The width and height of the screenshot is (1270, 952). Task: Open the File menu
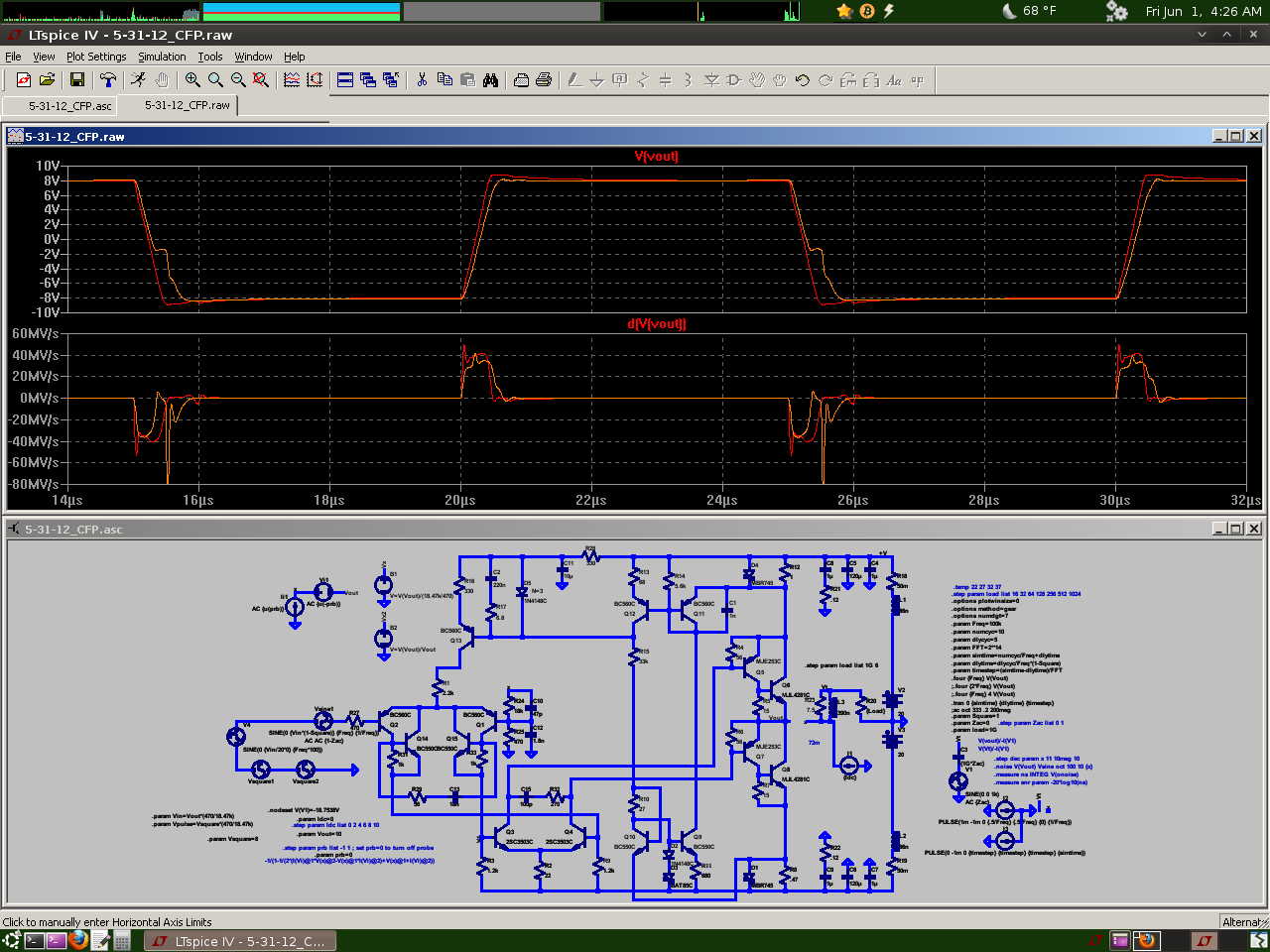click(13, 57)
